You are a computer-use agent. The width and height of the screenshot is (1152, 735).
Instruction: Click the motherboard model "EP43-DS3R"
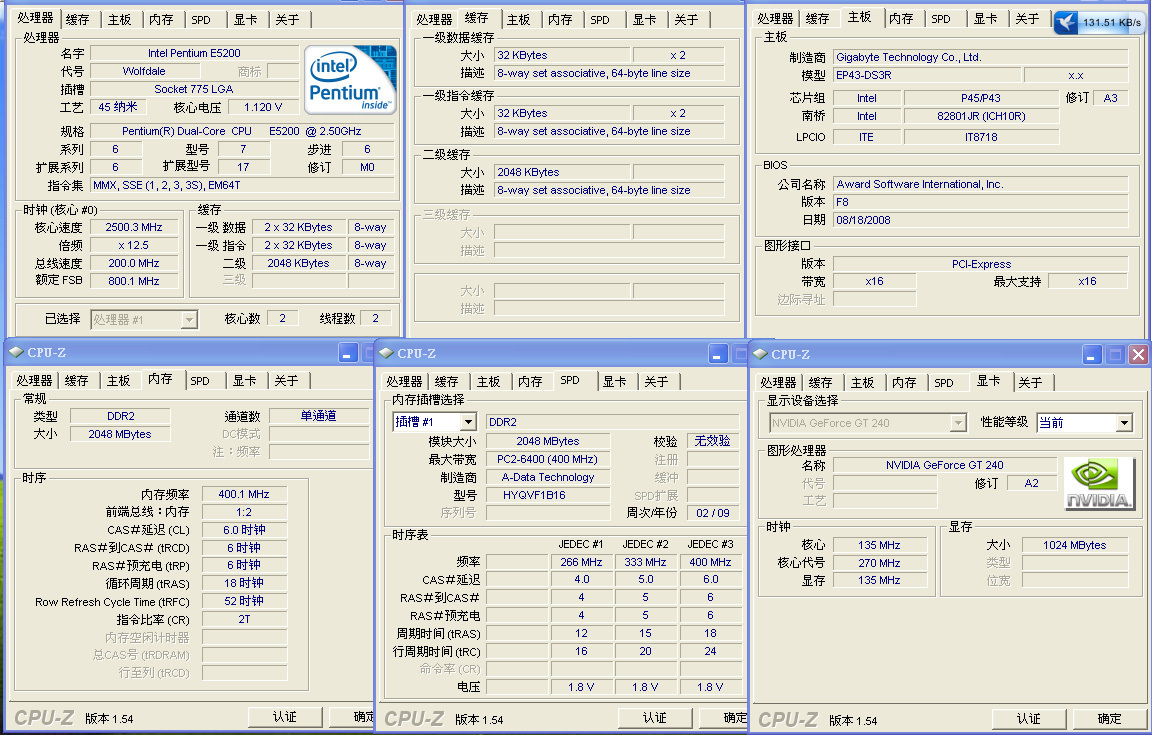click(926, 75)
